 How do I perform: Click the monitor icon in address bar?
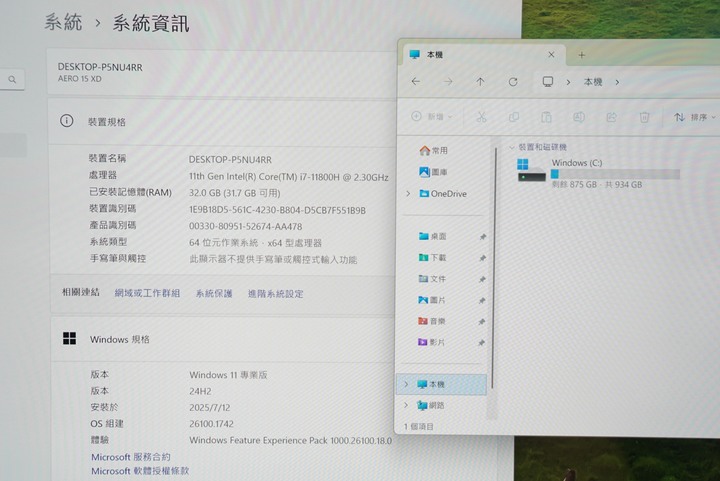[547, 82]
